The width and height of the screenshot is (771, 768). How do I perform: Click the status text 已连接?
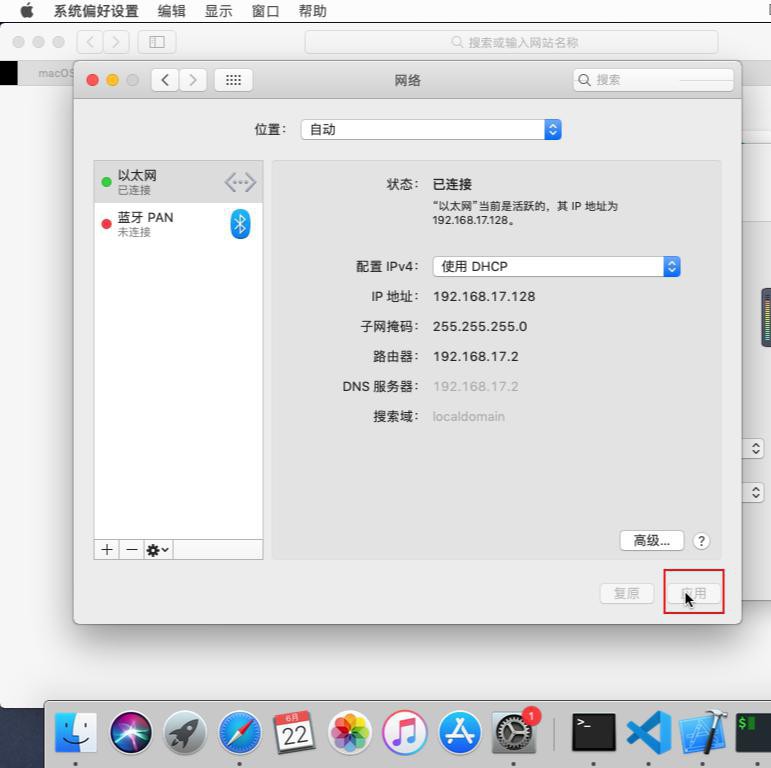coord(452,184)
